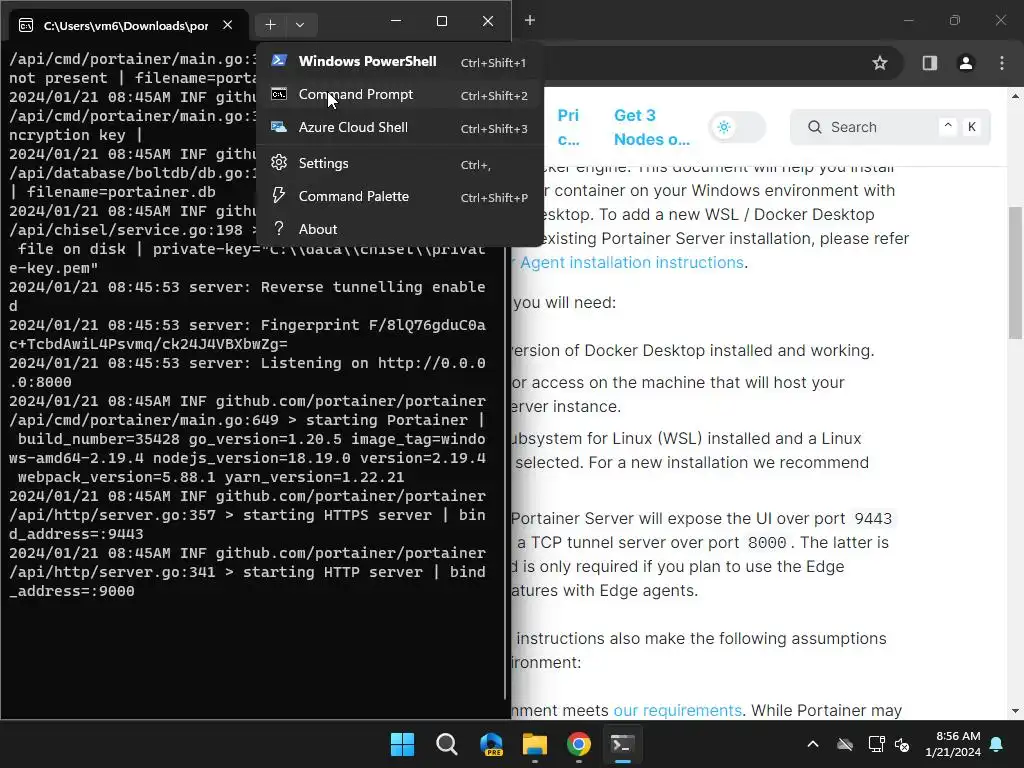This screenshot has height=768, width=1024.
Task: Show hidden system tray icons
Action: click(813, 744)
